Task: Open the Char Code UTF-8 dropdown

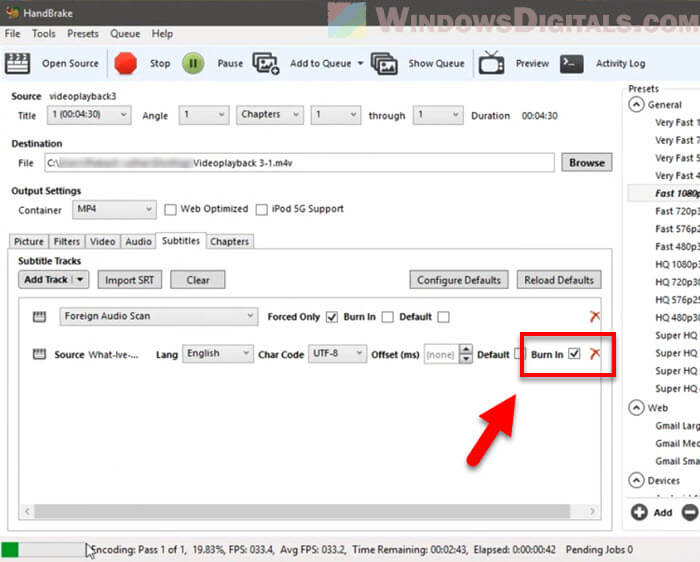Action: click(338, 354)
